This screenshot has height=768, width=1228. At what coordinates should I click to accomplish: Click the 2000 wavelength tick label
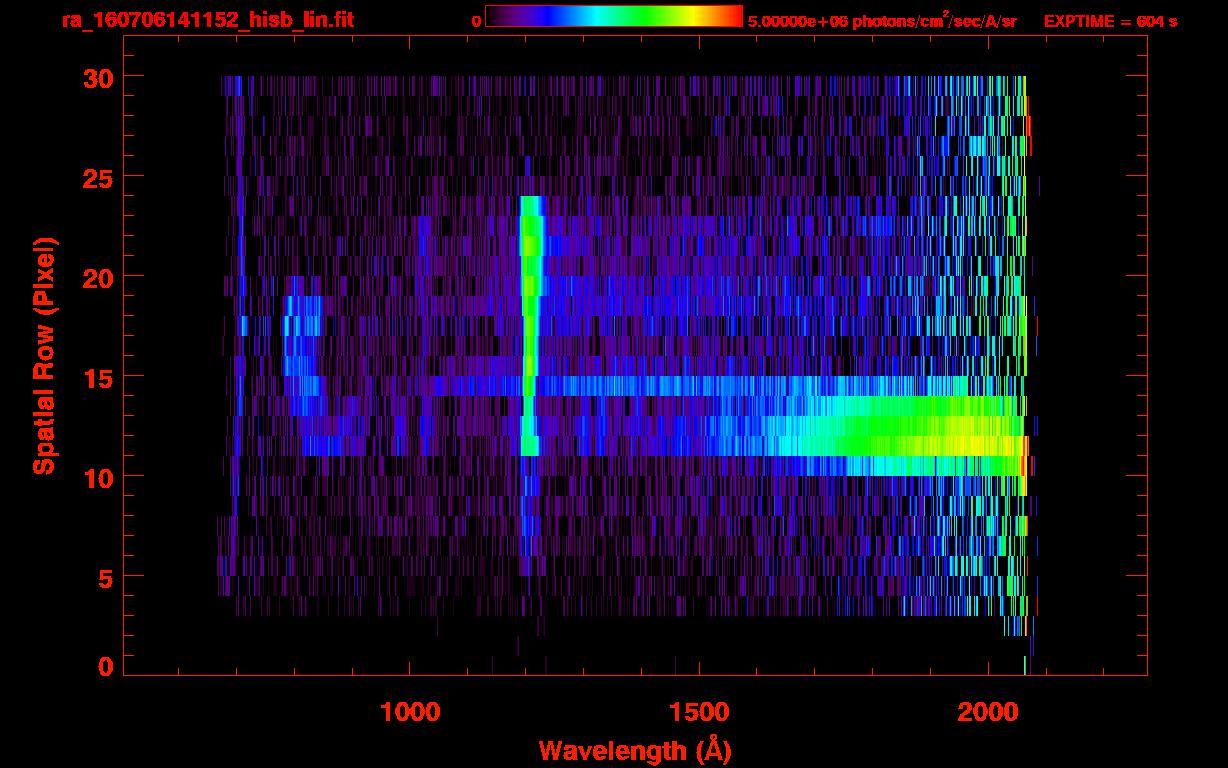(x=987, y=711)
